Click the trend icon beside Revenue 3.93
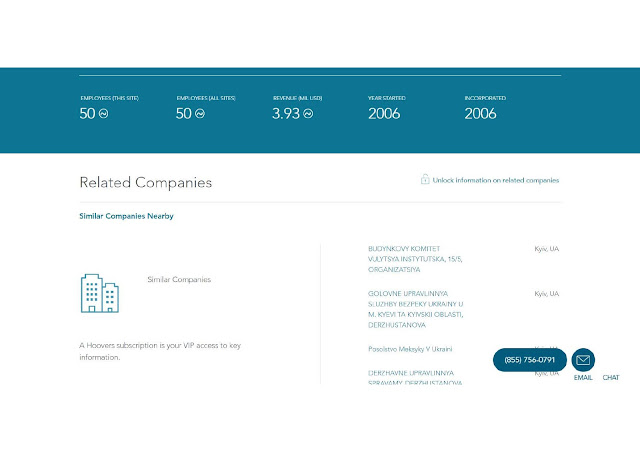Screen dimensions: 640x452 308,114
